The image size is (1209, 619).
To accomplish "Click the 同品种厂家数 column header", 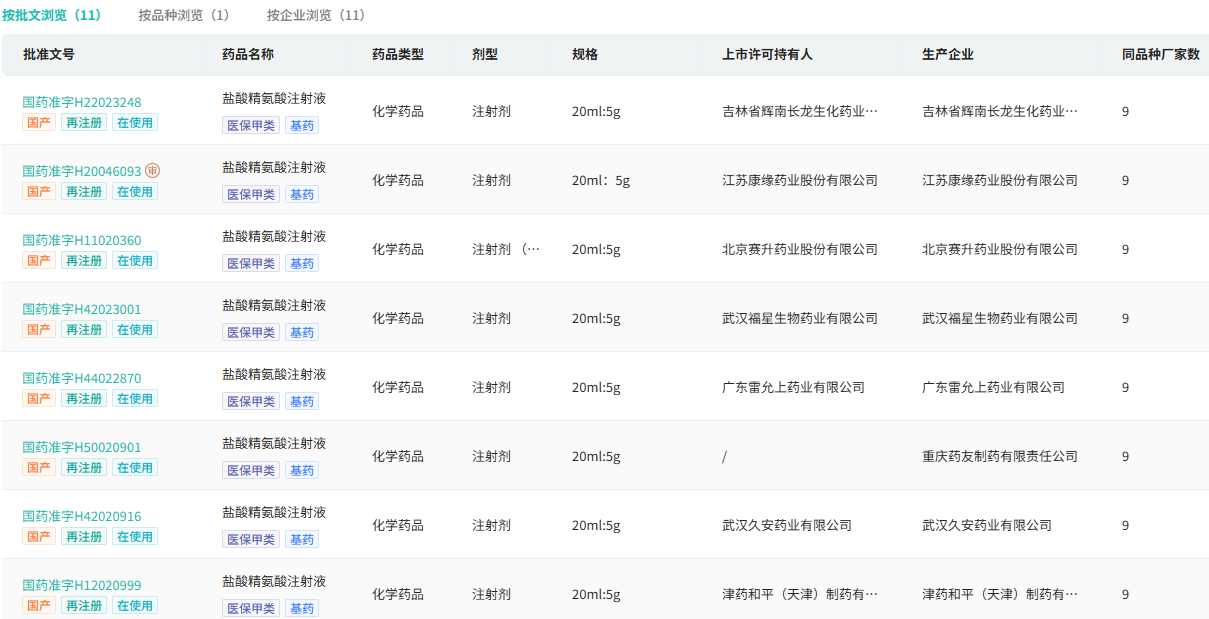I will point(1160,55).
